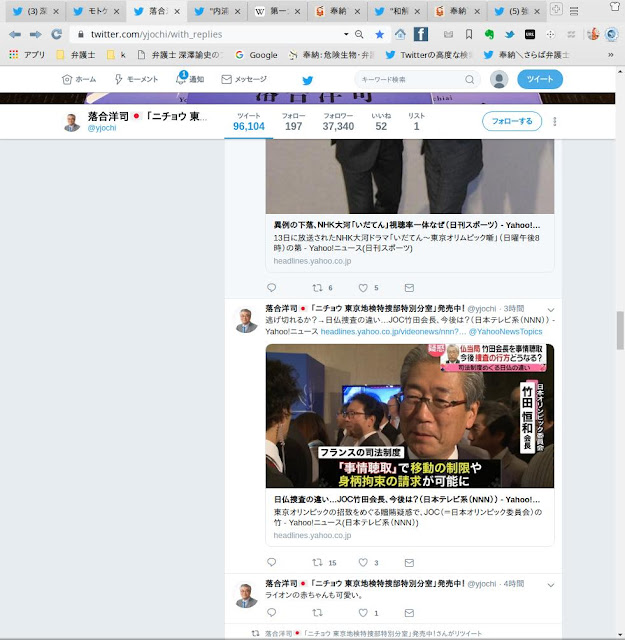Go forward with the browser forward arrow

pos(36,35)
